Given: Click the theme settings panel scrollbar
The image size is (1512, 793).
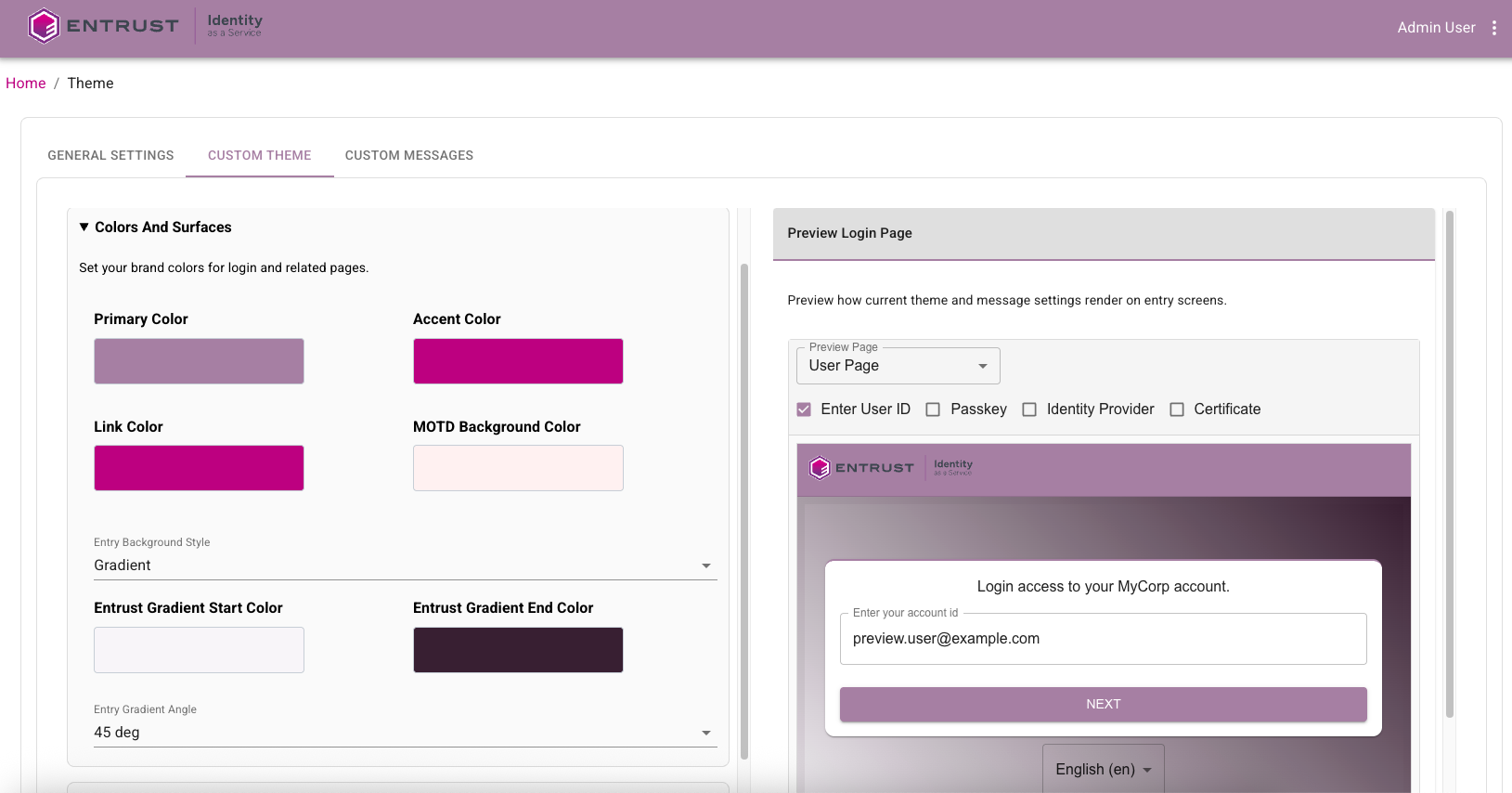Looking at the screenshot, I should [x=744, y=512].
